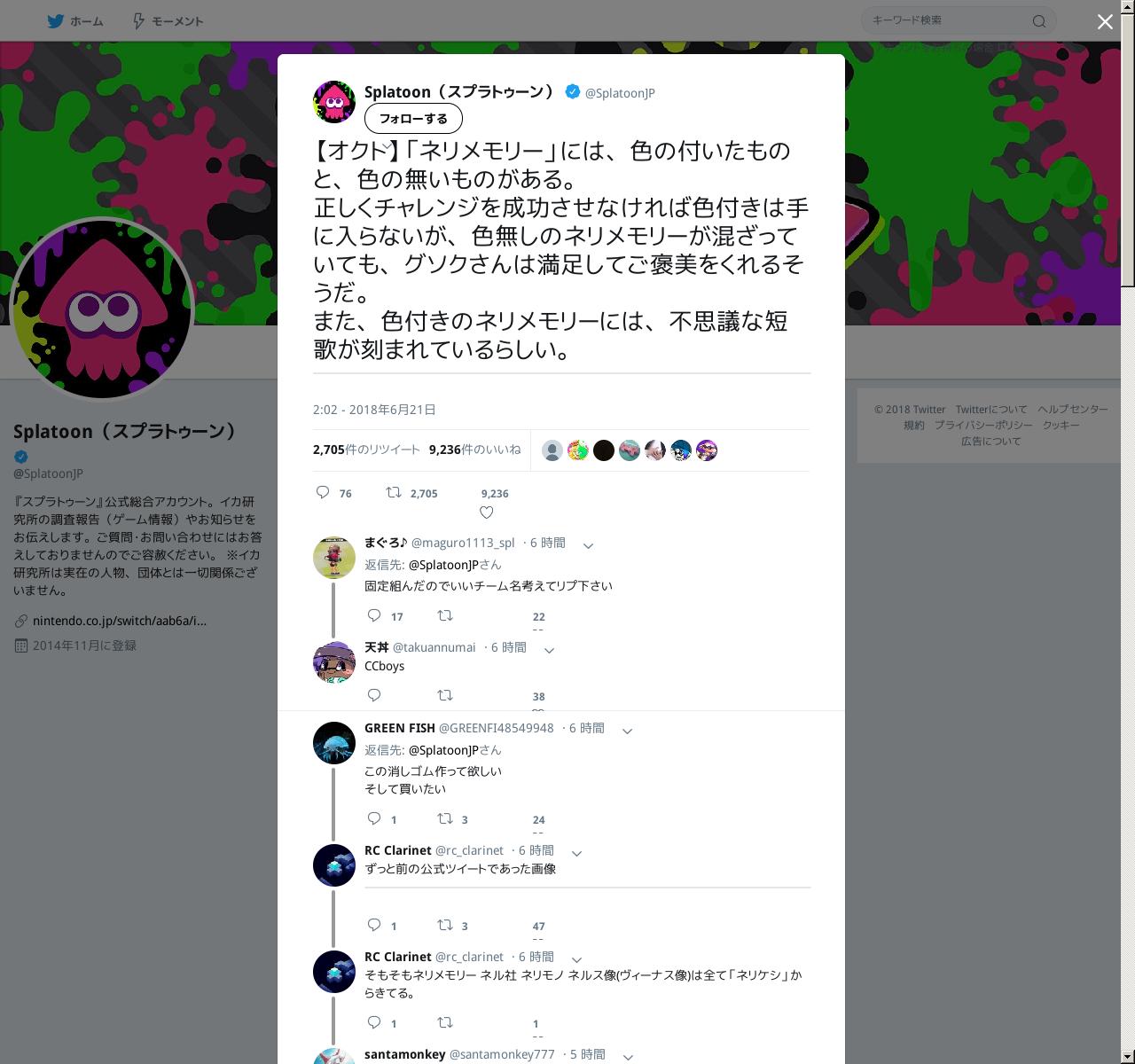Click reply icon under maguro1113_spl's comment
The width and height of the screenshot is (1135, 1064).
[374, 615]
